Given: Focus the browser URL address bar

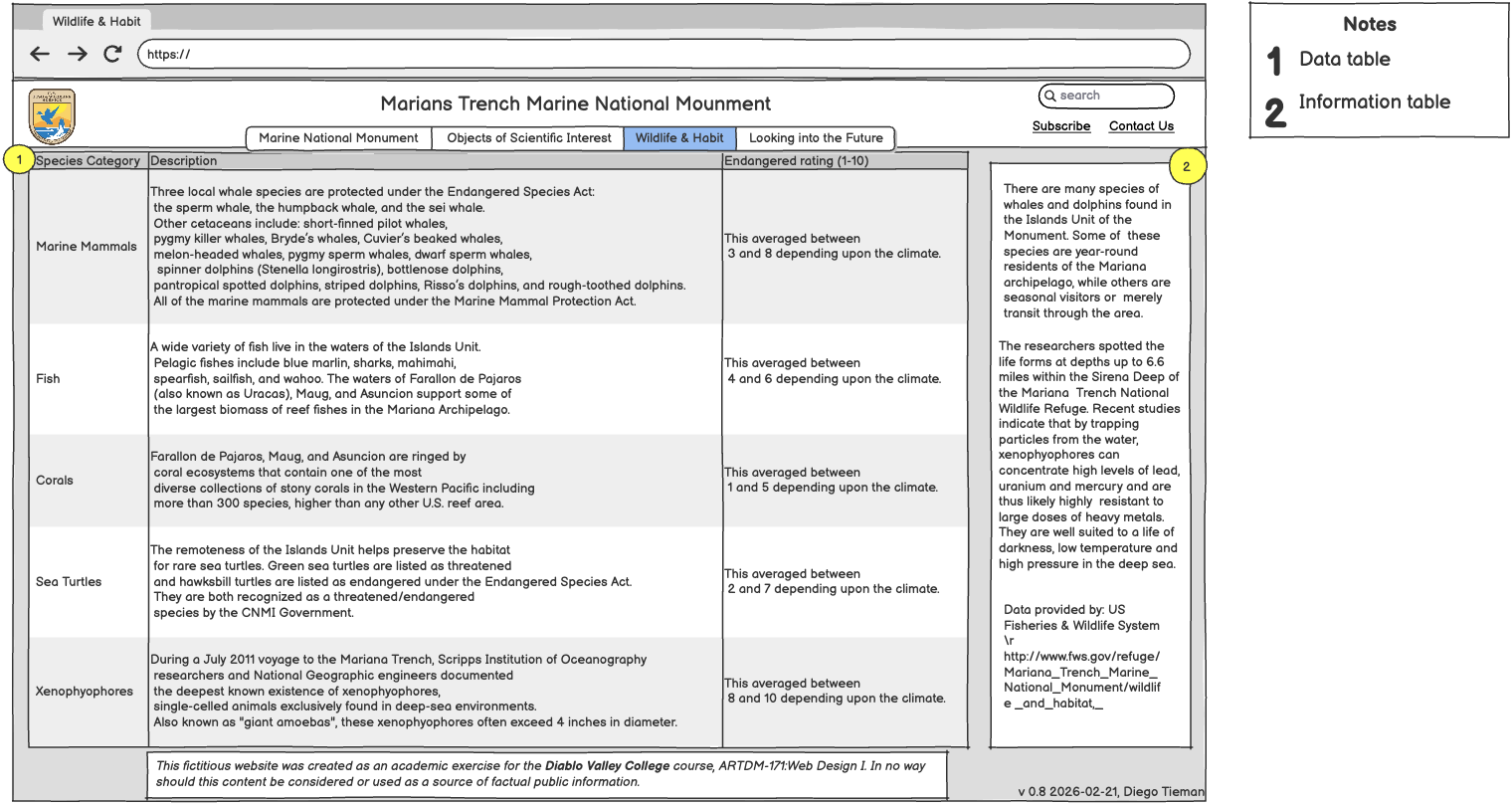Looking at the screenshot, I should [x=663, y=54].
